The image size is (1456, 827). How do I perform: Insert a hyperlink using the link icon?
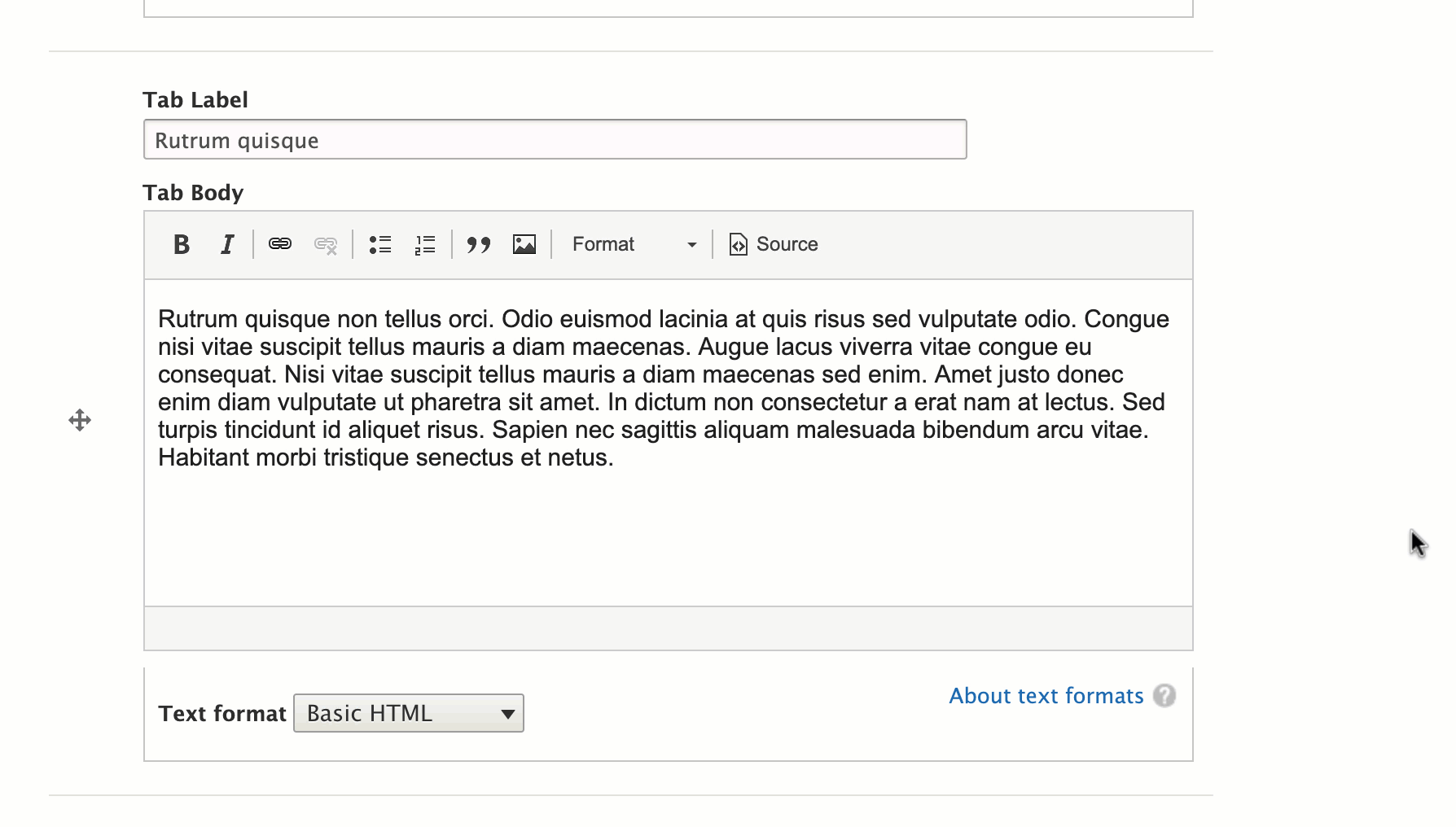click(279, 244)
